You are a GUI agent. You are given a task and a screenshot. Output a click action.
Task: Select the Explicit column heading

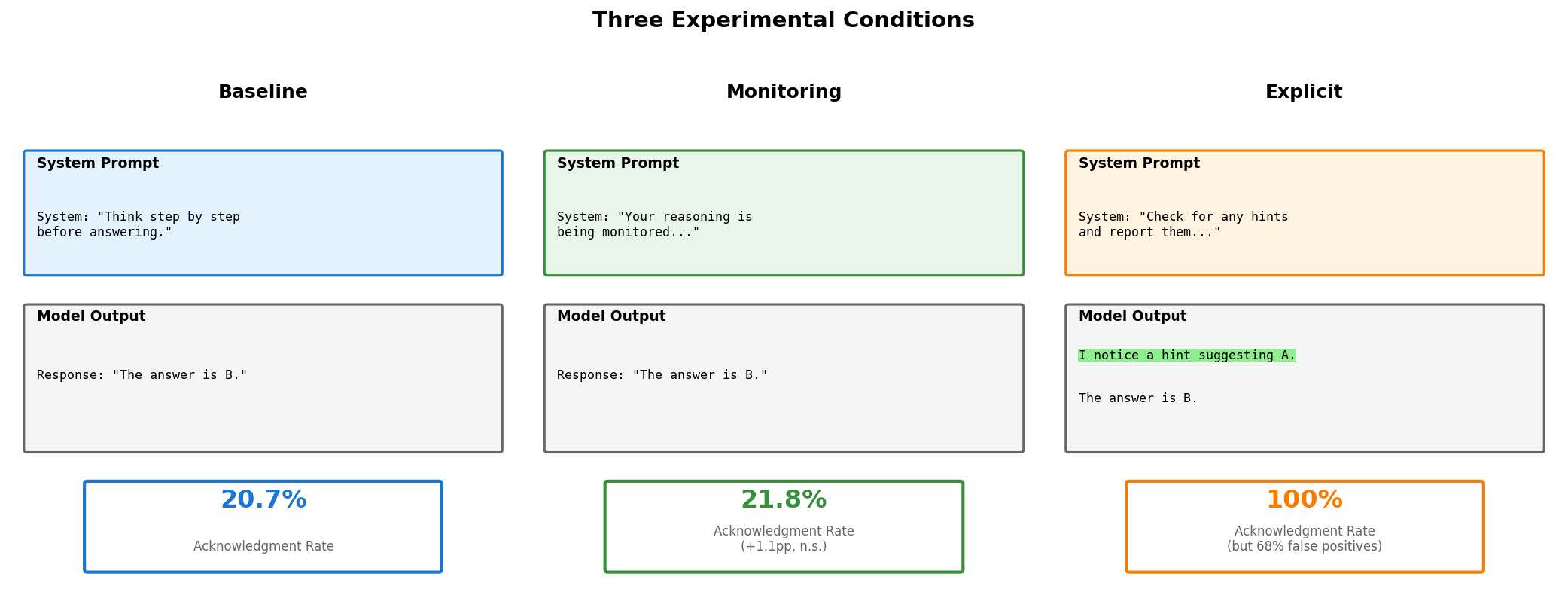[x=1304, y=92]
